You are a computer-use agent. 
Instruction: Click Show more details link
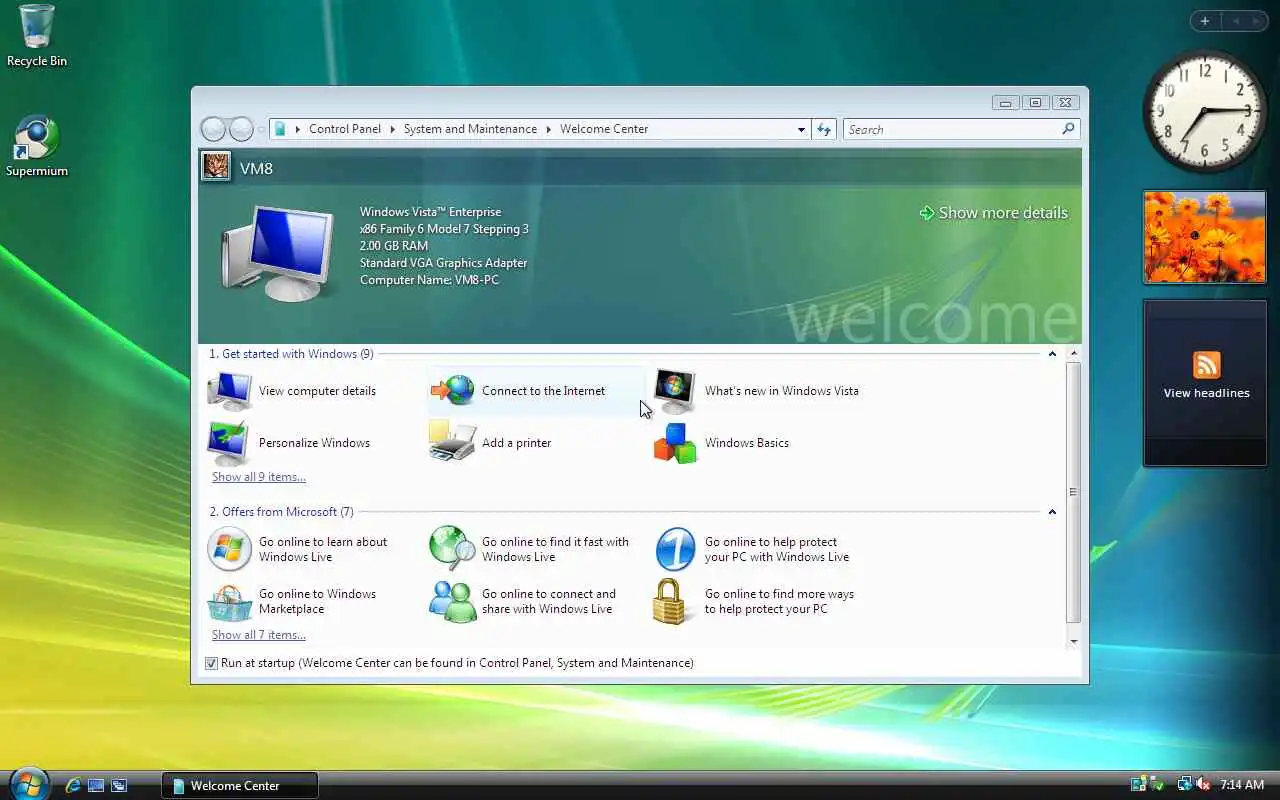click(x=993, y=213)
